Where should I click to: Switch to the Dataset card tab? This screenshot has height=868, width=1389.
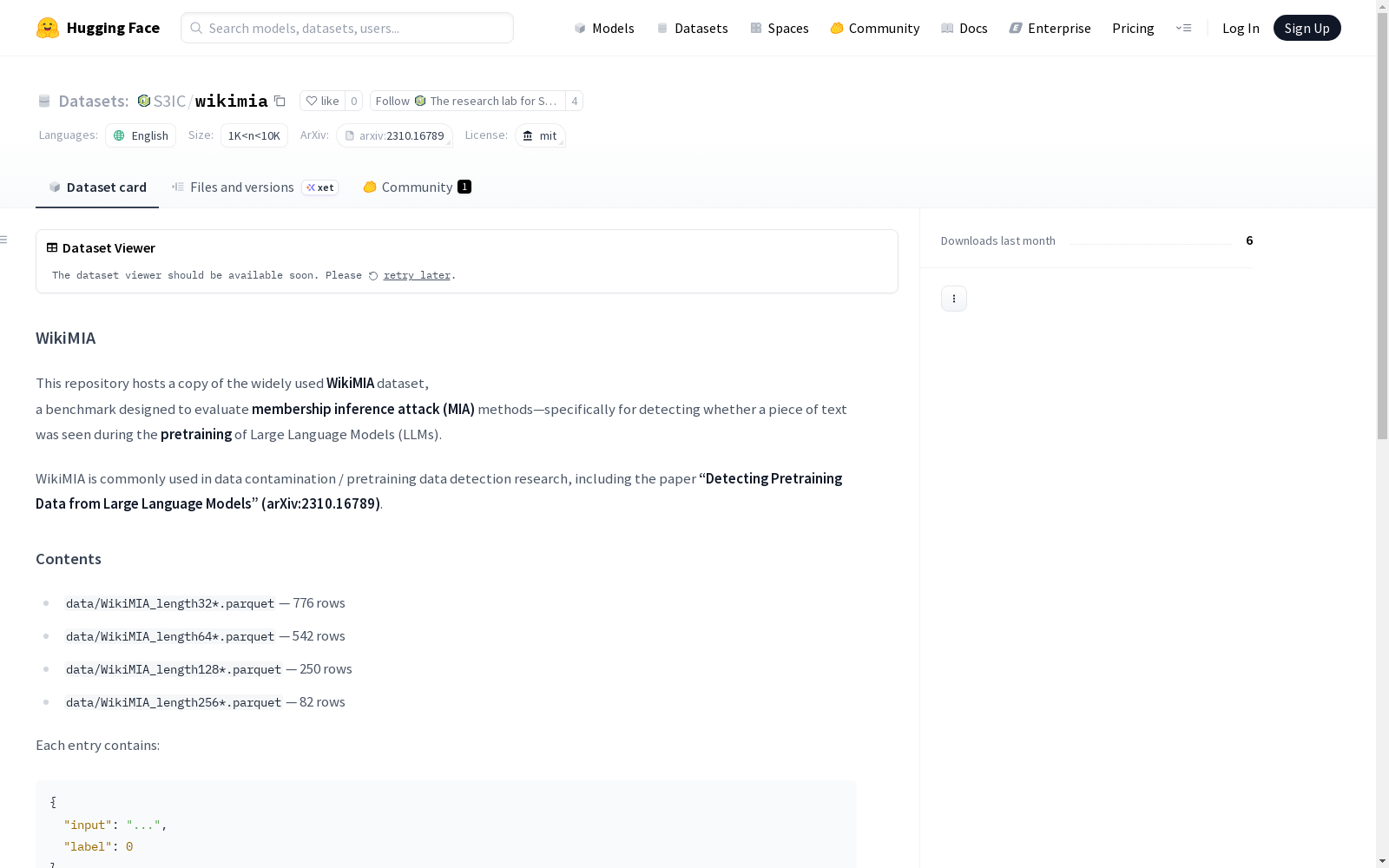(x=97, y=187)
